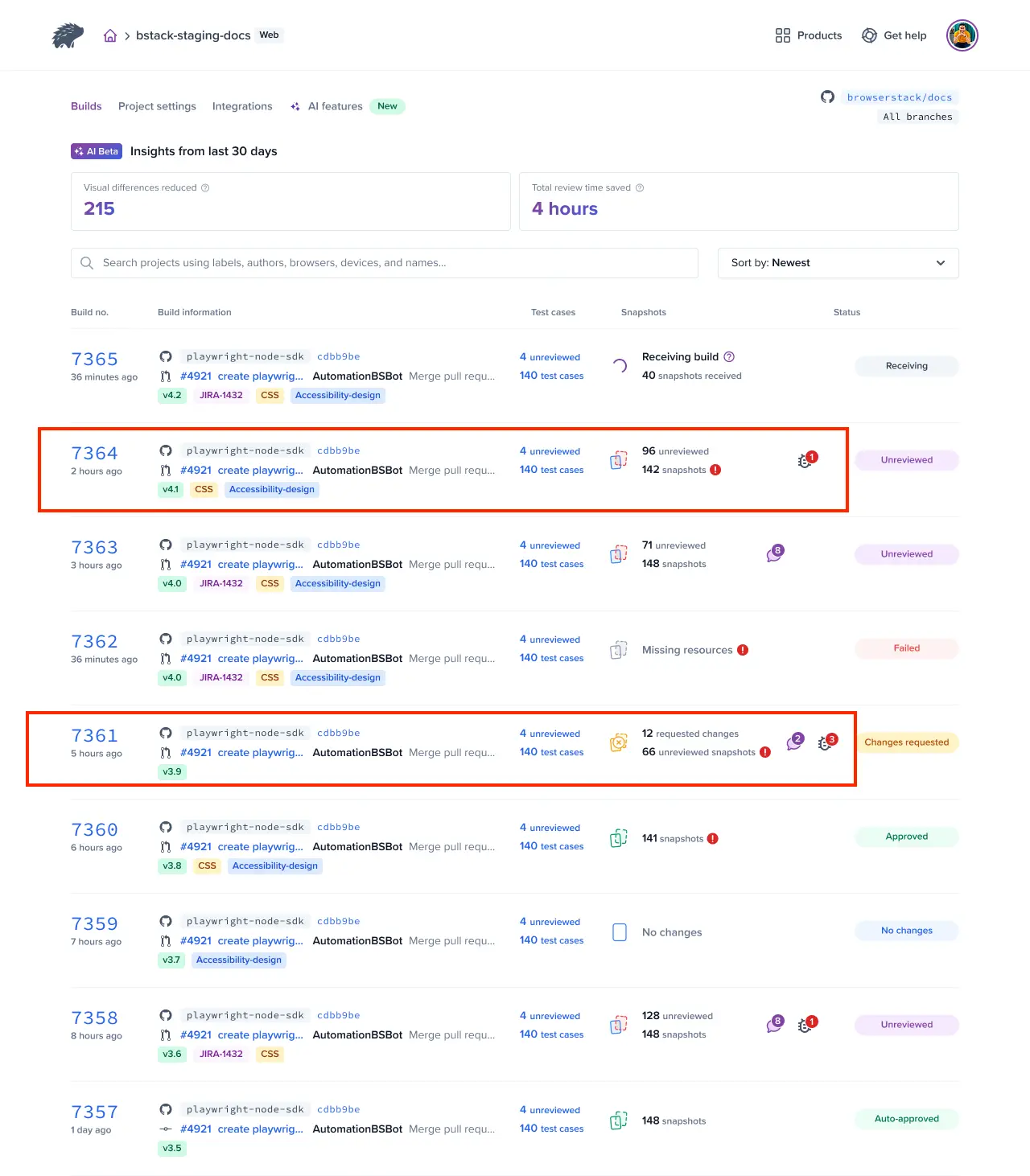Click the bug icon with badge 1 on build 7364
Image resolution: width=1030 pixels, height=1176 pixels.
click(x=805, y=460)
